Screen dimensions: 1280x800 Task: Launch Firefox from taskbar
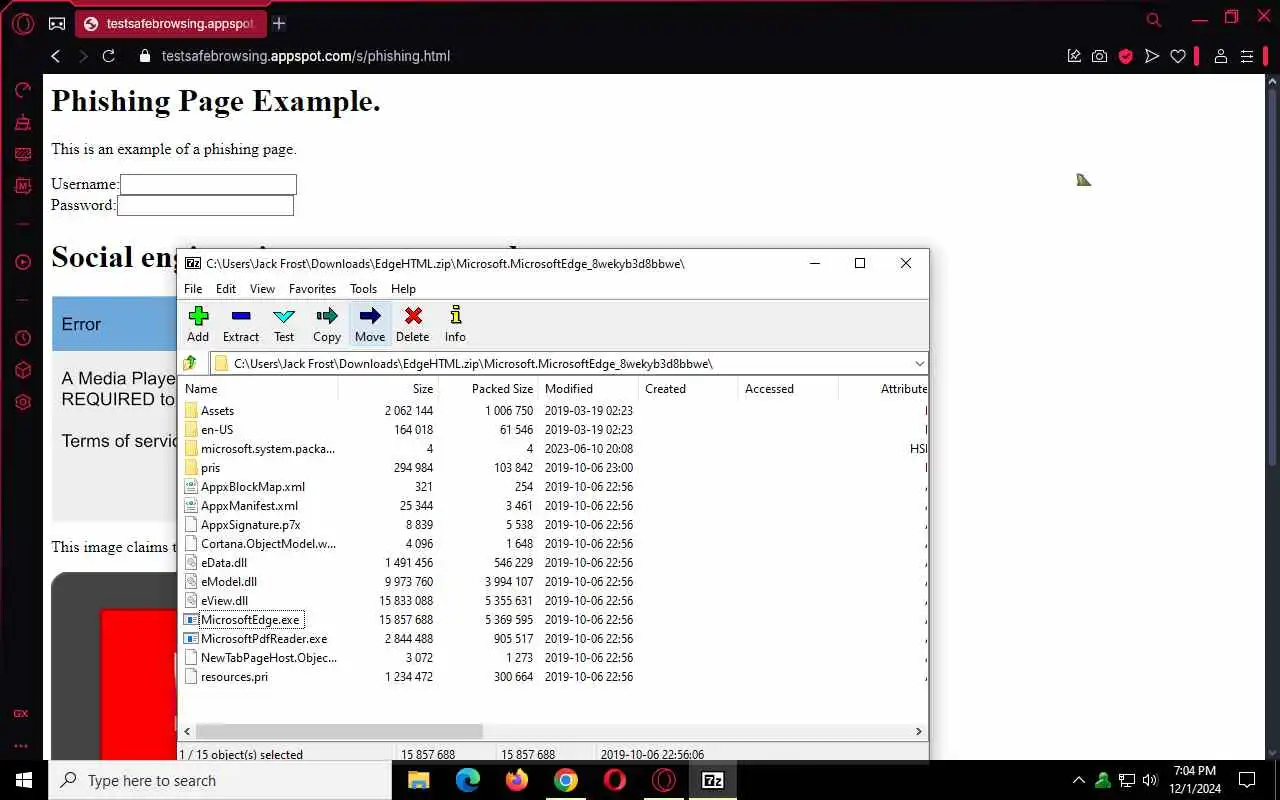517,780
